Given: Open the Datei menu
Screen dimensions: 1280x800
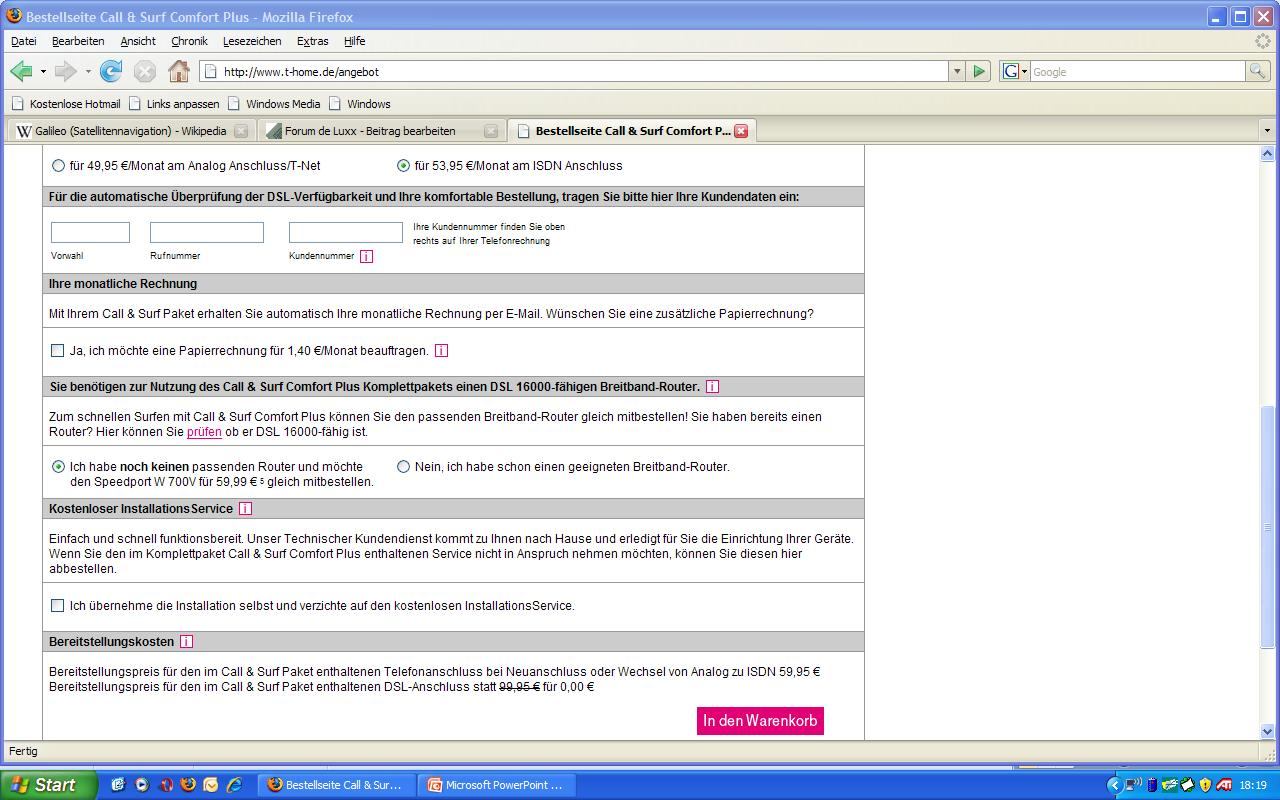Looking at the screenshot, I should [24, 41].
